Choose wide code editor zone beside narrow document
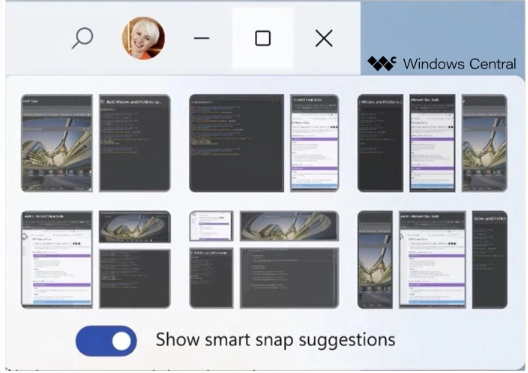Screen dimensions: 528x373 236,143
